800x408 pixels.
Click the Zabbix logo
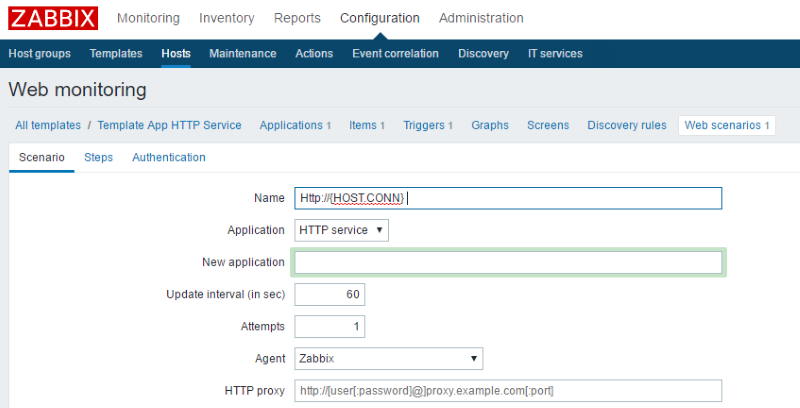53,18
